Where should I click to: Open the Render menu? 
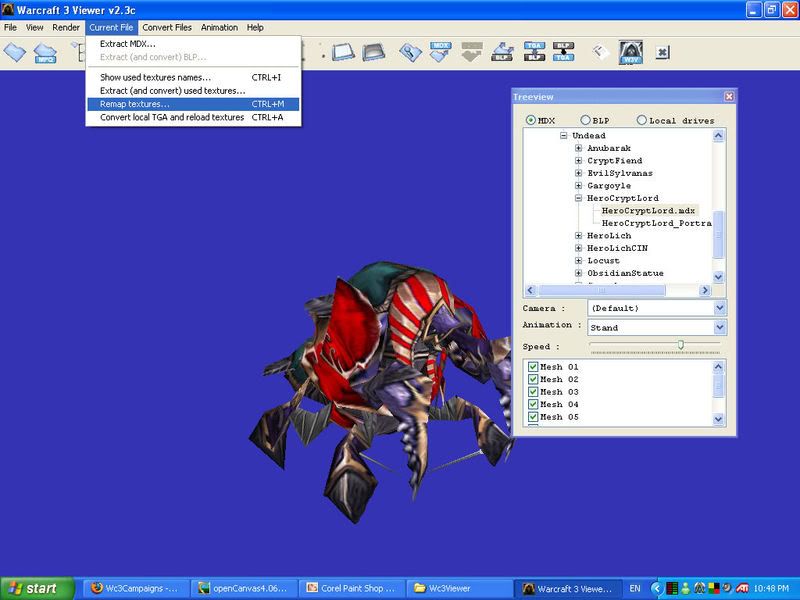[66, 28]
